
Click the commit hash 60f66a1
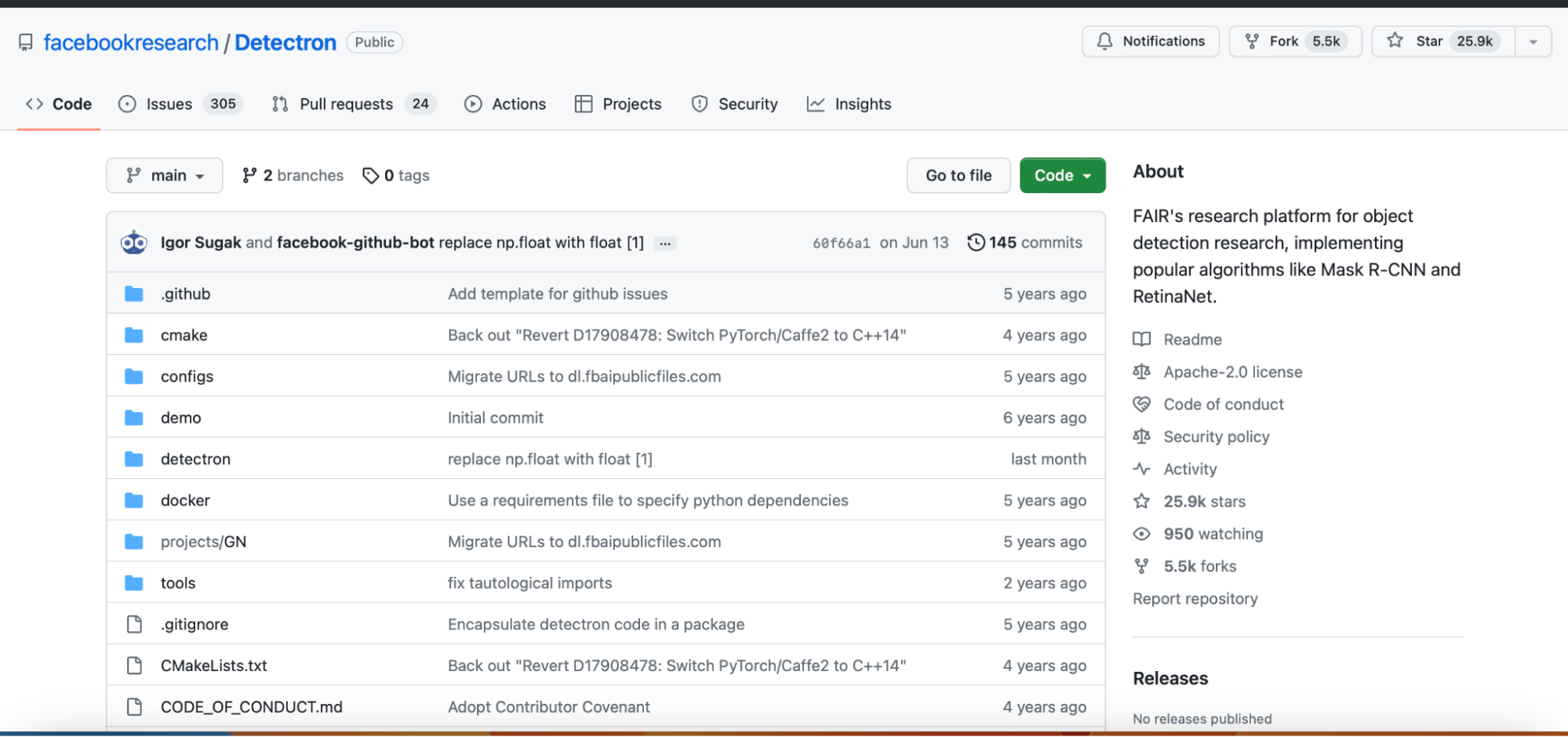point(841,243)
